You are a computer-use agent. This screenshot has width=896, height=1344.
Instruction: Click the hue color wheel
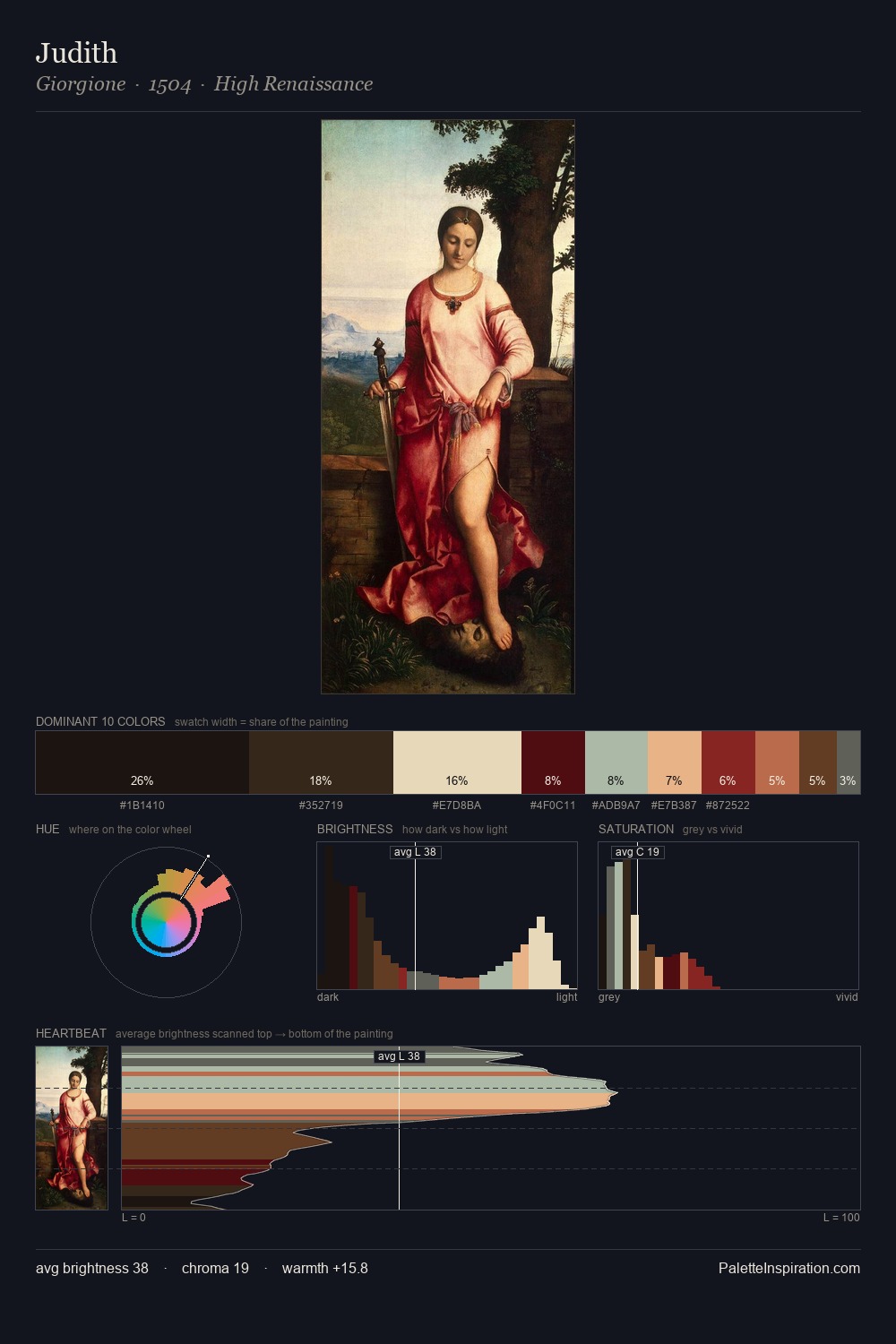(x=166, y=922)
